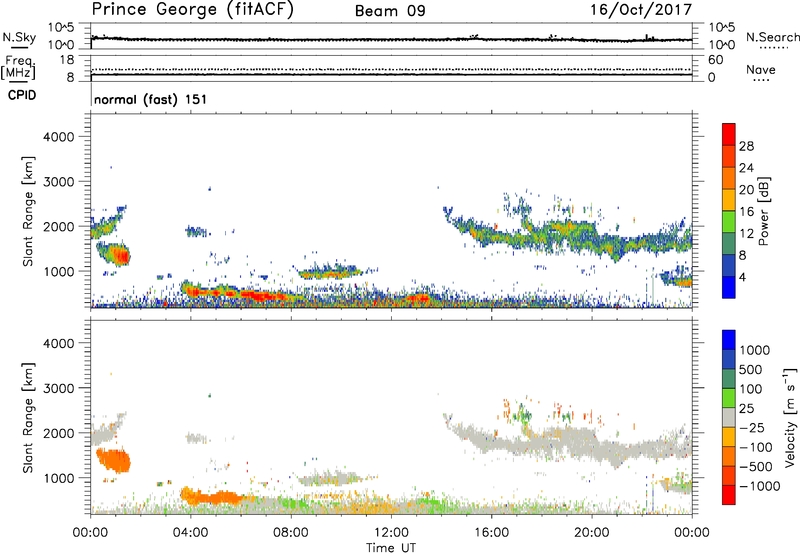800x554 pixels.
Task: Click the velocity panel's '3000' range tick label
Action: pyautogui.click(x=58, y=388)
